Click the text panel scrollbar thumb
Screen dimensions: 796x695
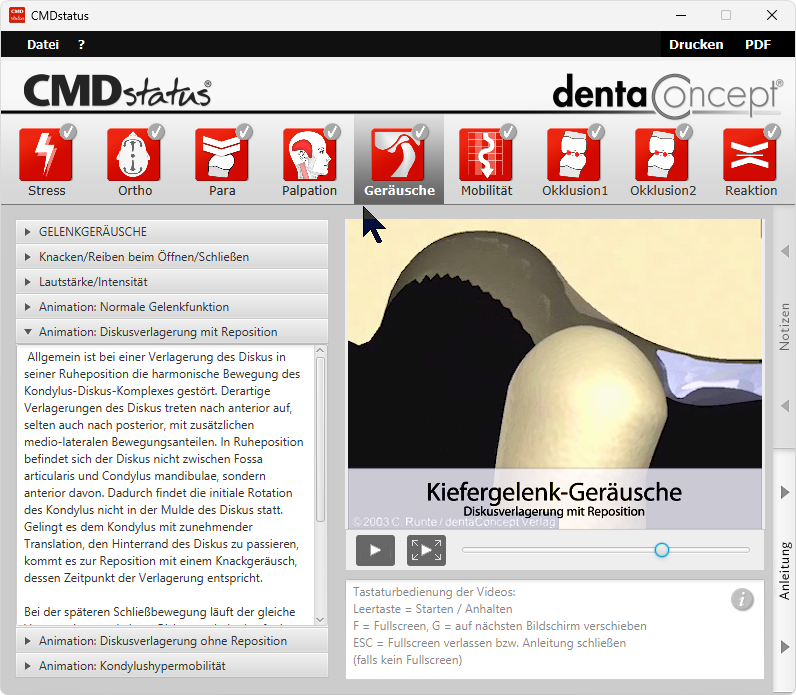(x=320, y=440)
